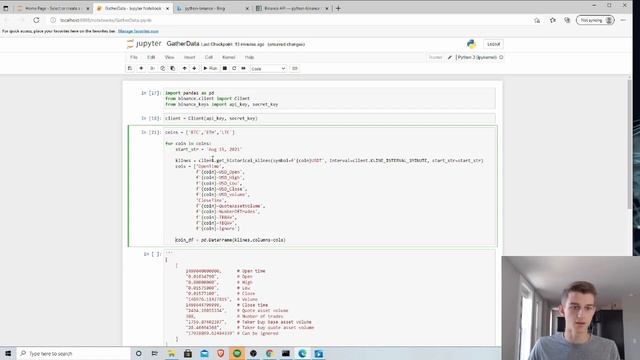The width and height of the screenshot is (640, 360).
Task: Open Brave browser from taskbar
Action: (220, 353)
